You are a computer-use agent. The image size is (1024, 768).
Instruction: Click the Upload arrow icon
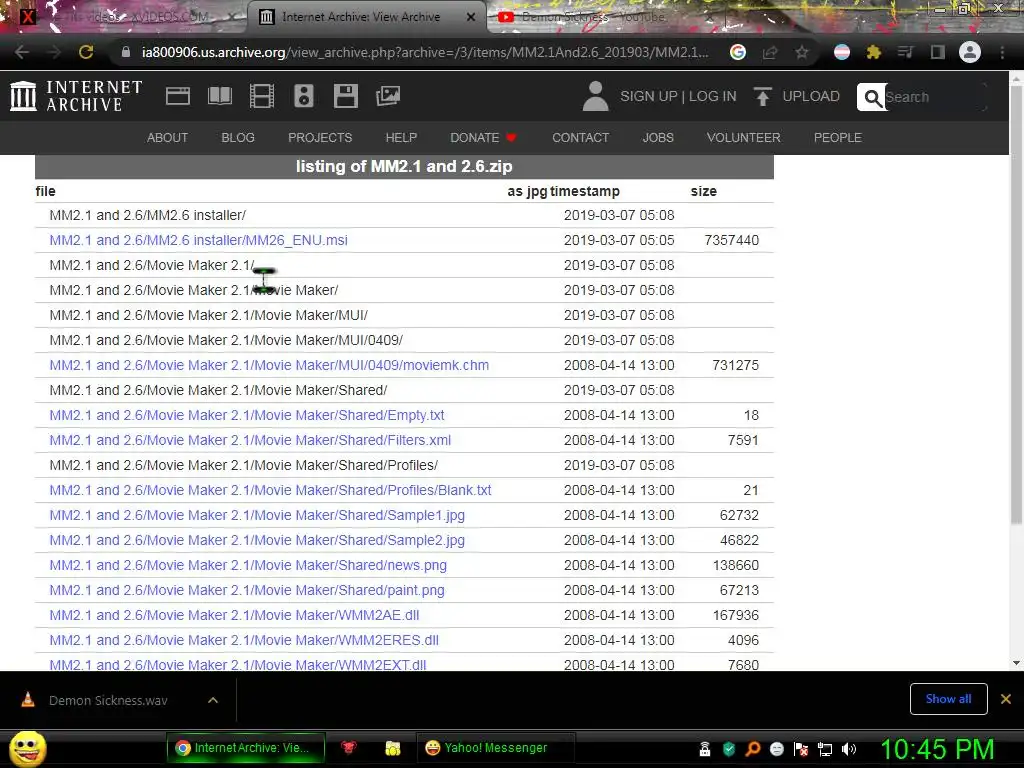click(x=762, y=96)
